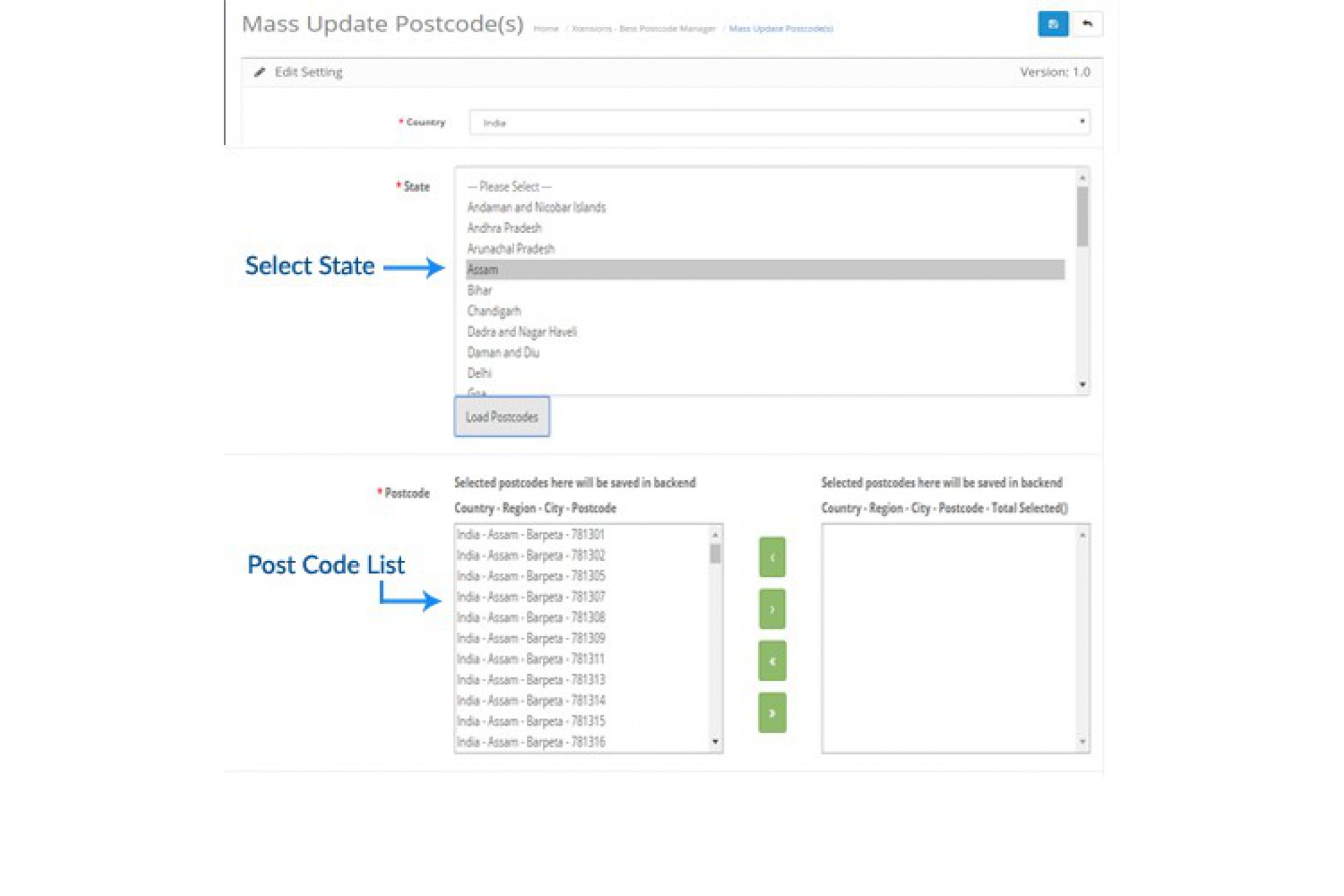Click selected postcodes box scrollbar down arrow
The width and height of the screenshot is (1344, 896).
1083,742
